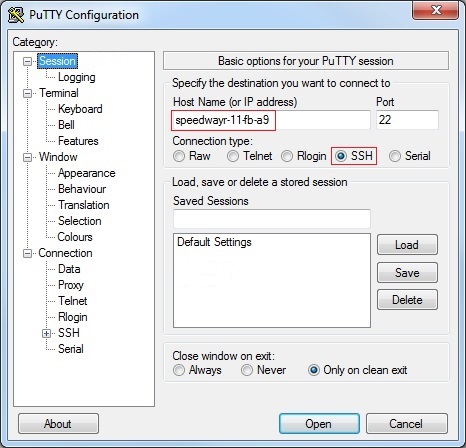Collapse the Window category node
The height and width of the screenshot is (448, 466).
coord(27,157)
